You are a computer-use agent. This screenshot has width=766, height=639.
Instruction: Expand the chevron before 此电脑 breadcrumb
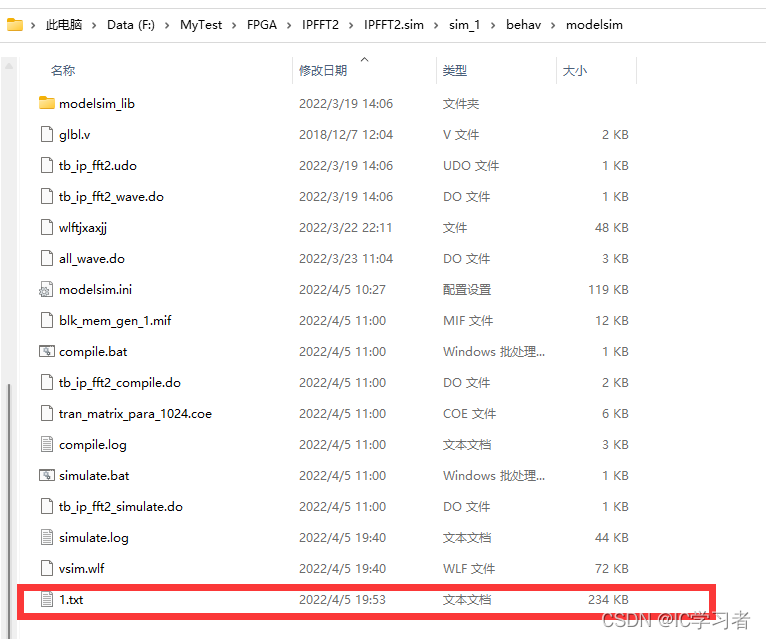tap(33, 25)
